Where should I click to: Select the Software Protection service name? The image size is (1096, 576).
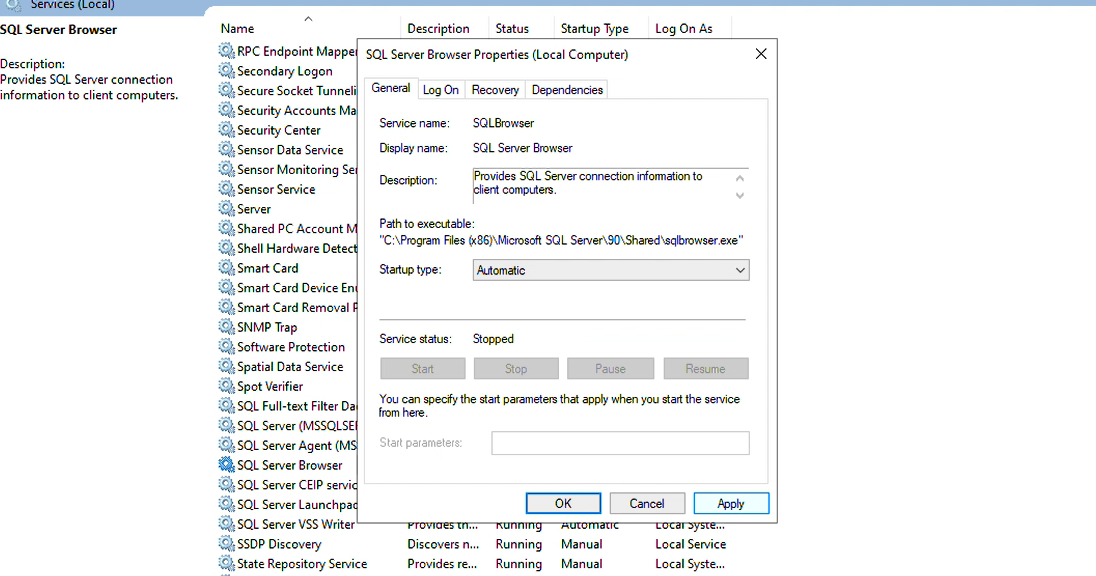291,347
